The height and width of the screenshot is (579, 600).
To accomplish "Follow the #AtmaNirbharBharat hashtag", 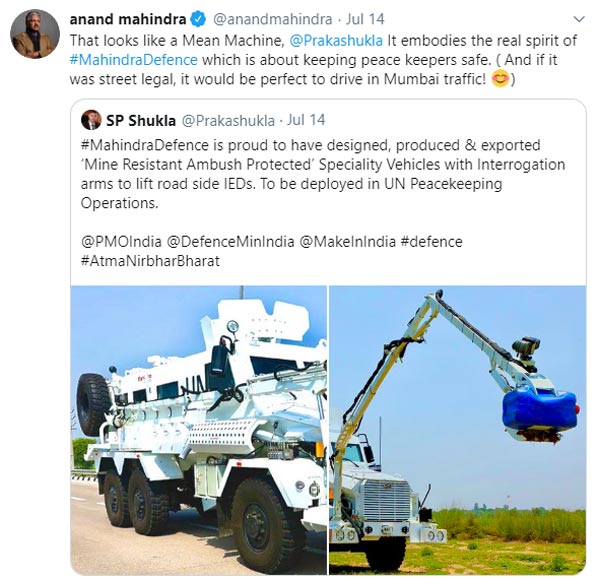I will tap(150, 261).
